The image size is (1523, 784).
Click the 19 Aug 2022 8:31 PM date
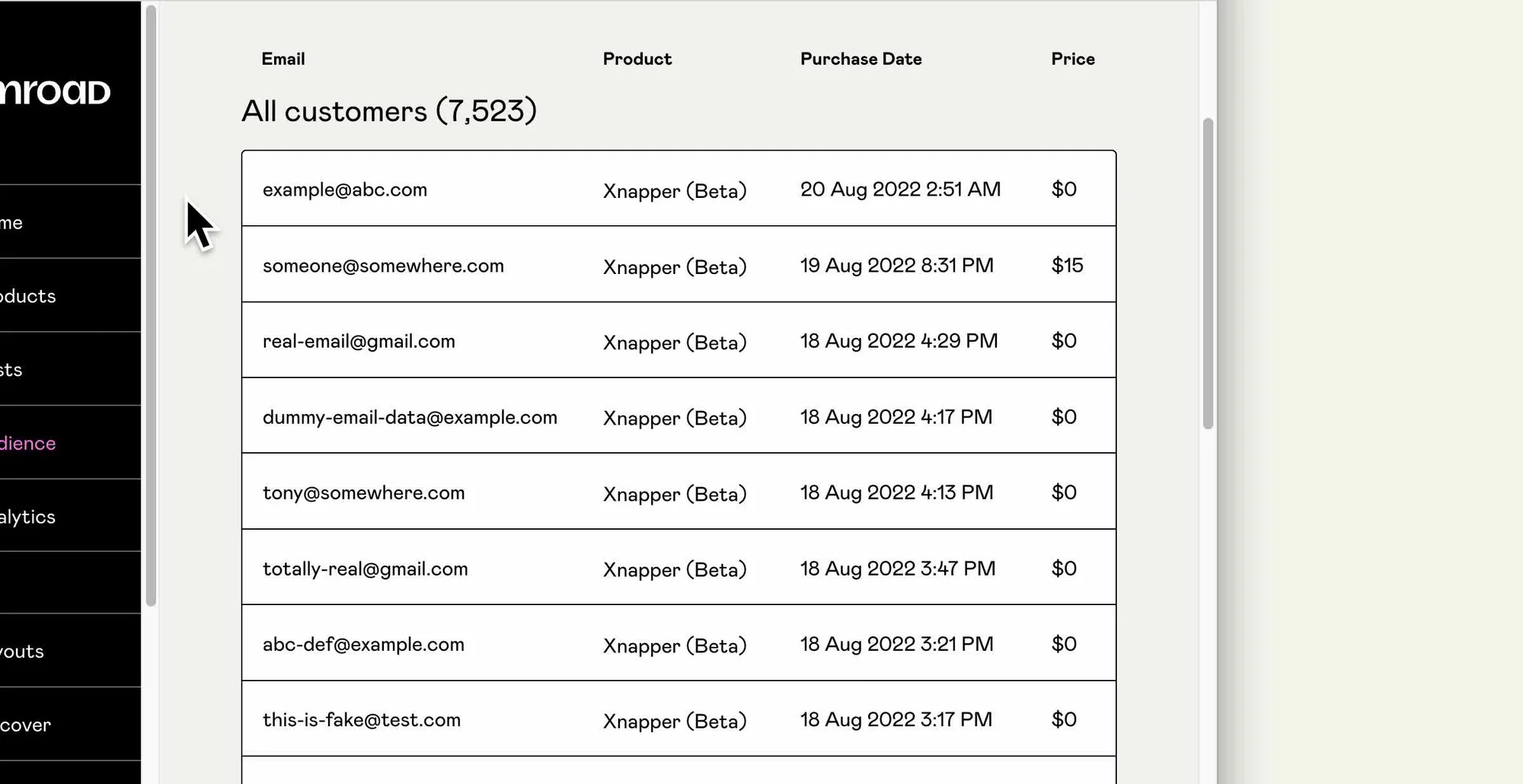click(897, 265)
